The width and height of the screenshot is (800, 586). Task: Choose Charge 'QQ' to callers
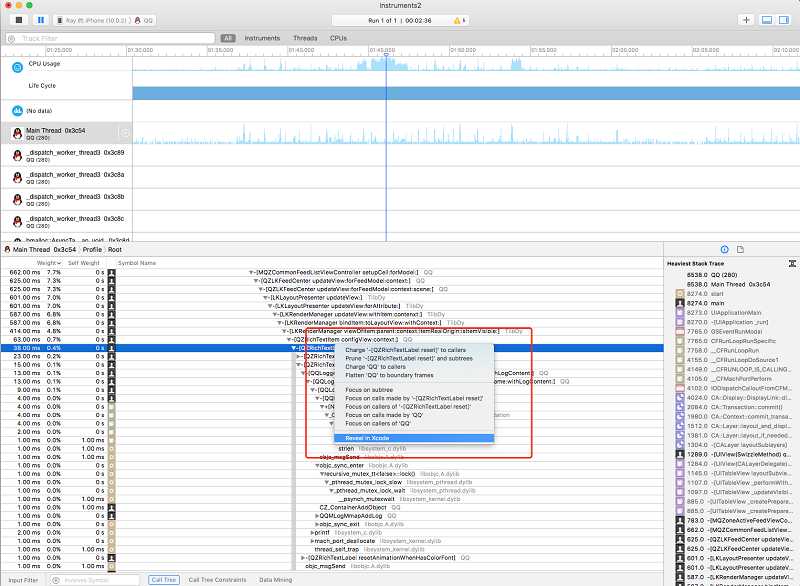pos(414,367)
